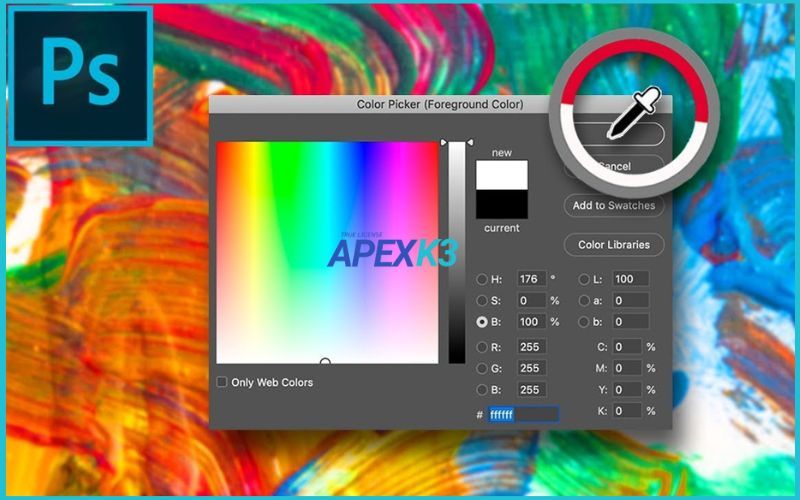Select the H hue radio button
800x500 pixels.
pos(482,279)
